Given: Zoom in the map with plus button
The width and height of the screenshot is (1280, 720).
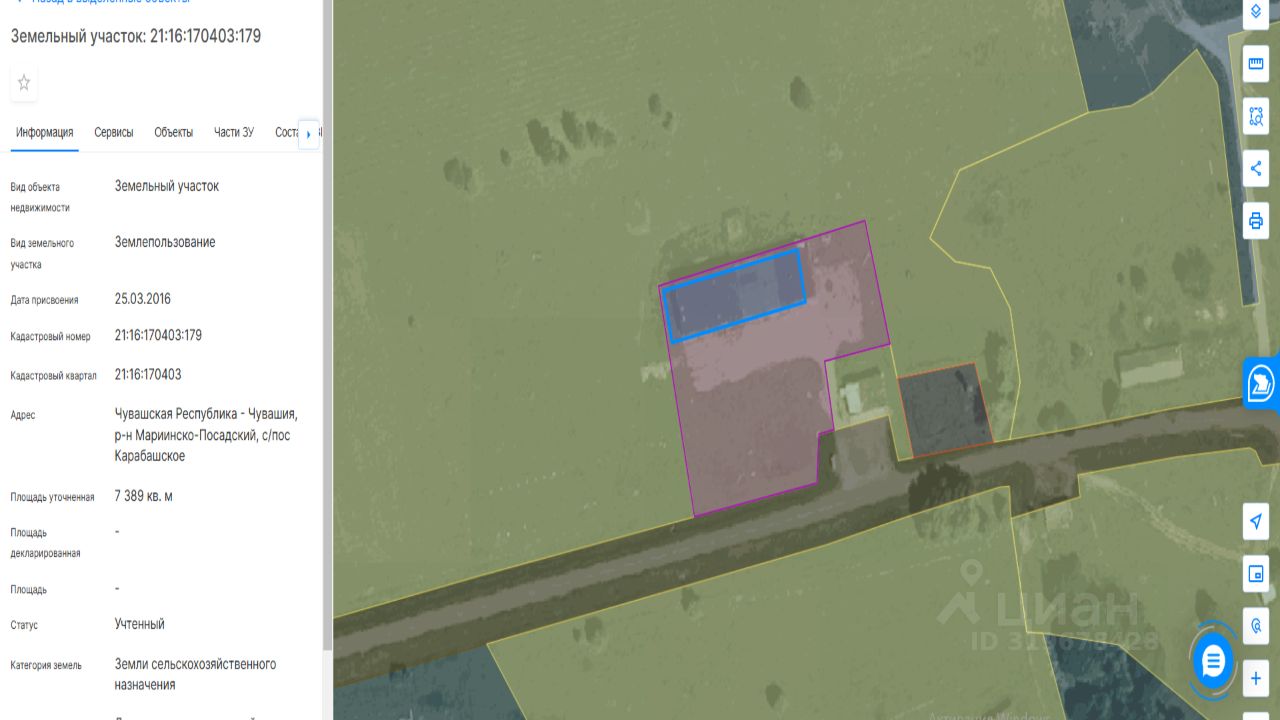Looking at the screenshot, I should (x=1256, y=679).
